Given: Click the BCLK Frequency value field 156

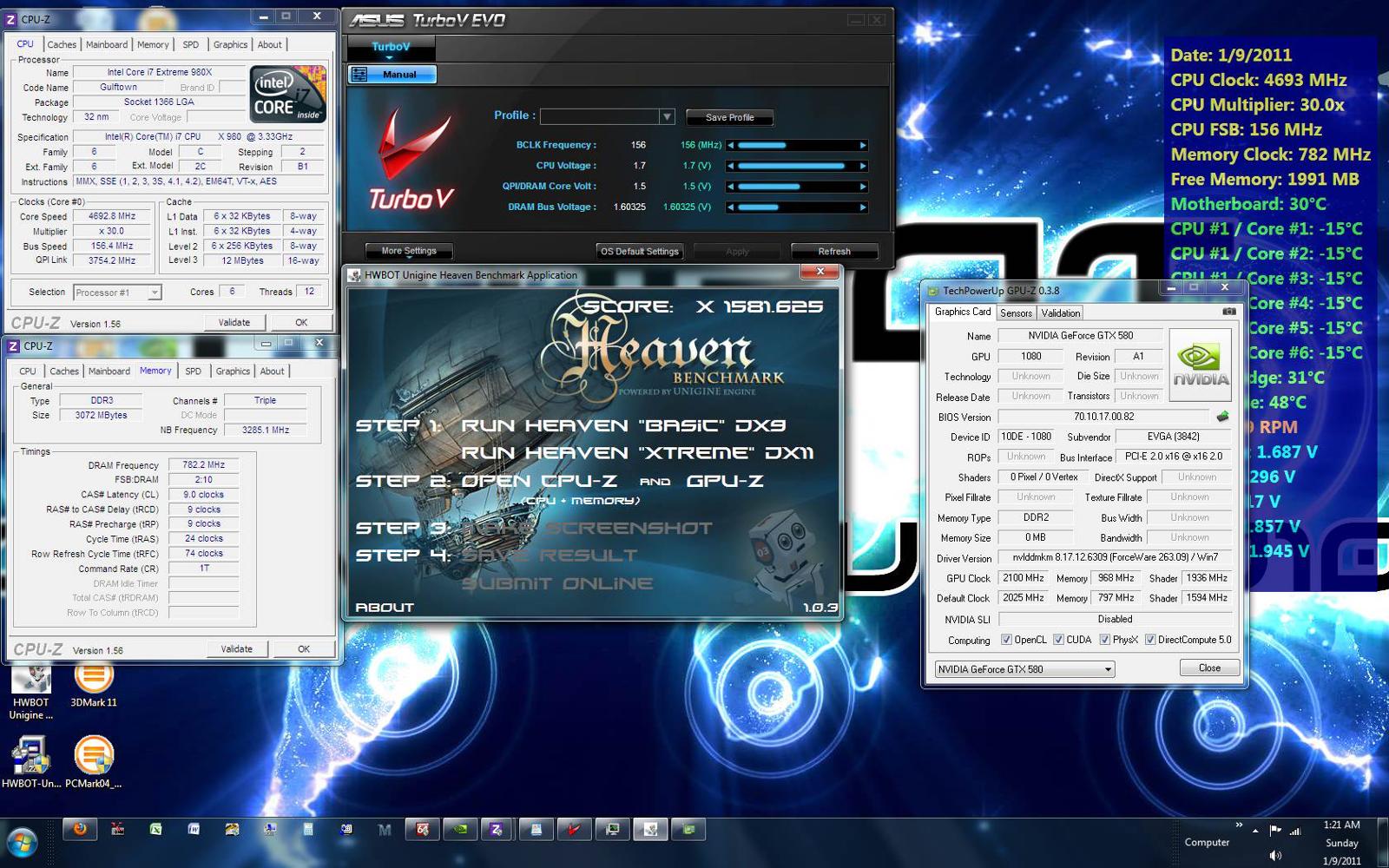Looking at the screenshot, I should [x=638, y=145].
